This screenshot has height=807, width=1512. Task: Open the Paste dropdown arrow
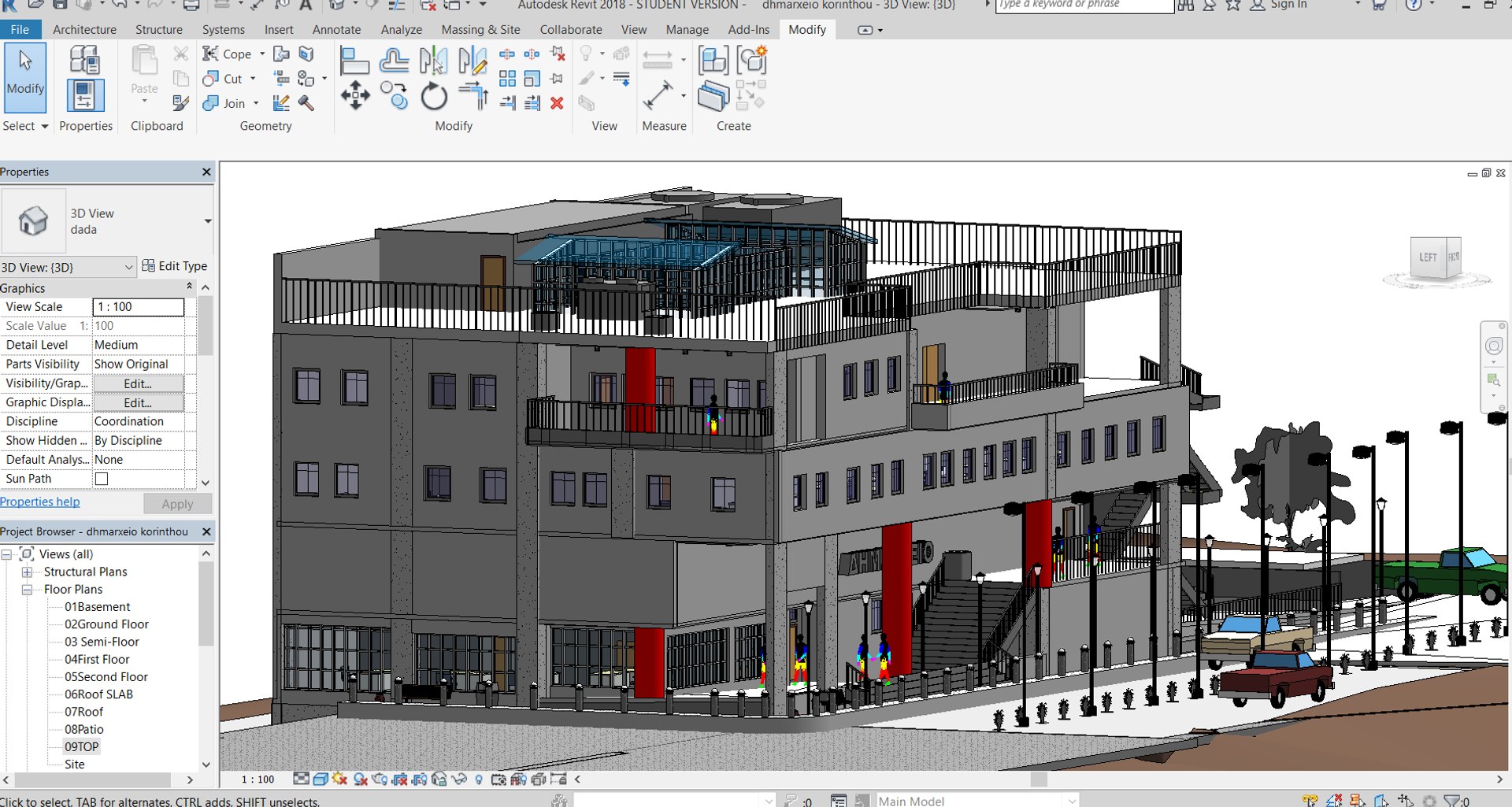coord(144,102)
